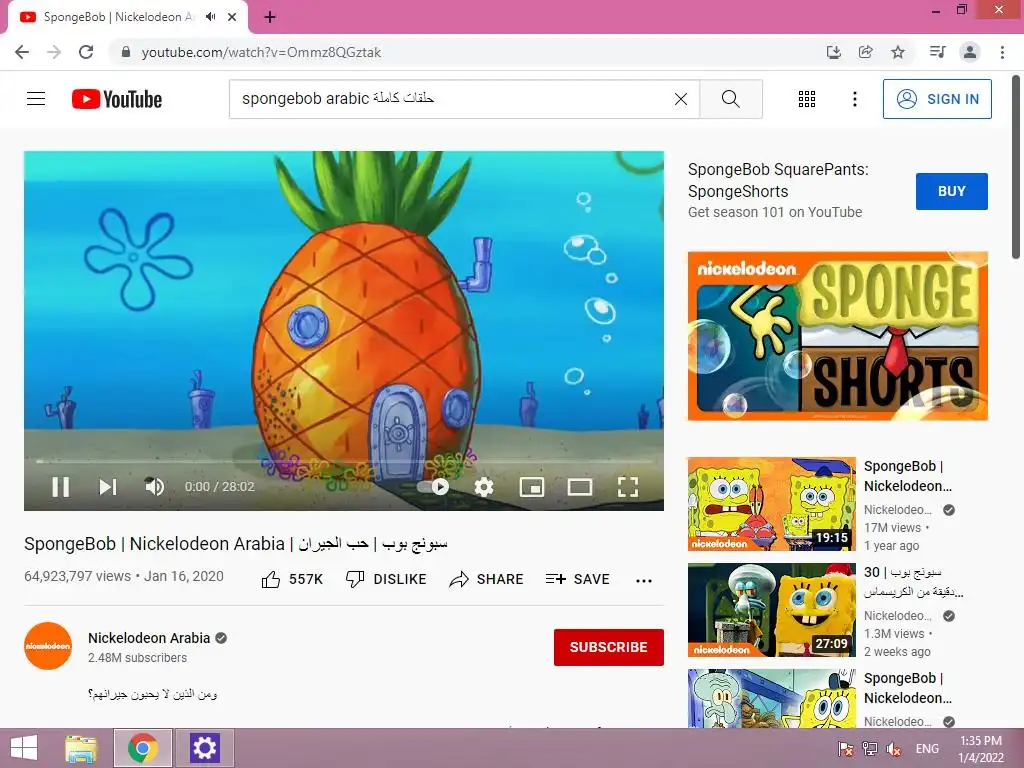Click the video progress bar
Viewport: 1024px width, 768px height.
[344, 461]
